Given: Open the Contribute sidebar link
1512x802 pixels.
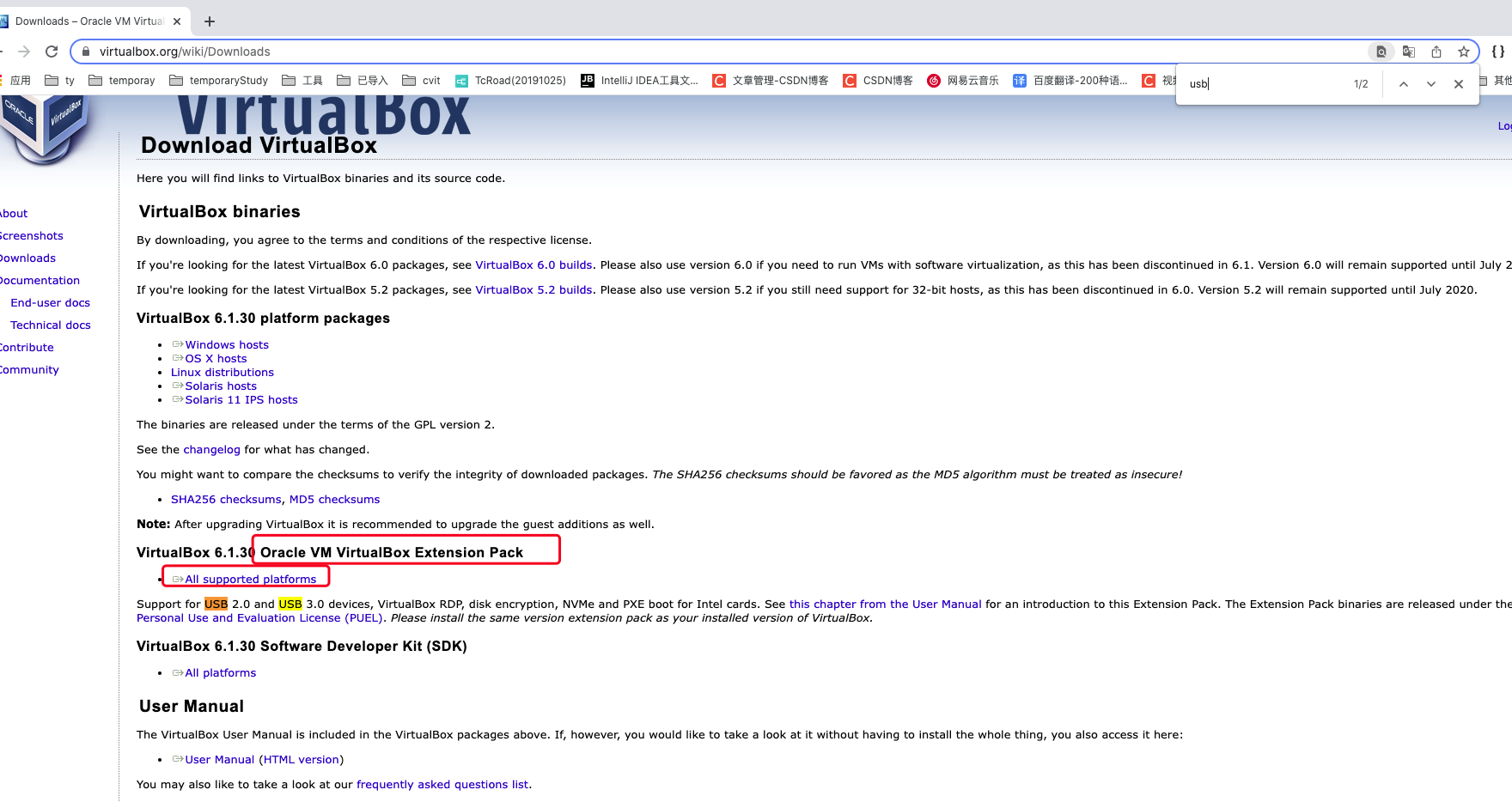Looking at the screenshot, I should [x=27, y=348].
